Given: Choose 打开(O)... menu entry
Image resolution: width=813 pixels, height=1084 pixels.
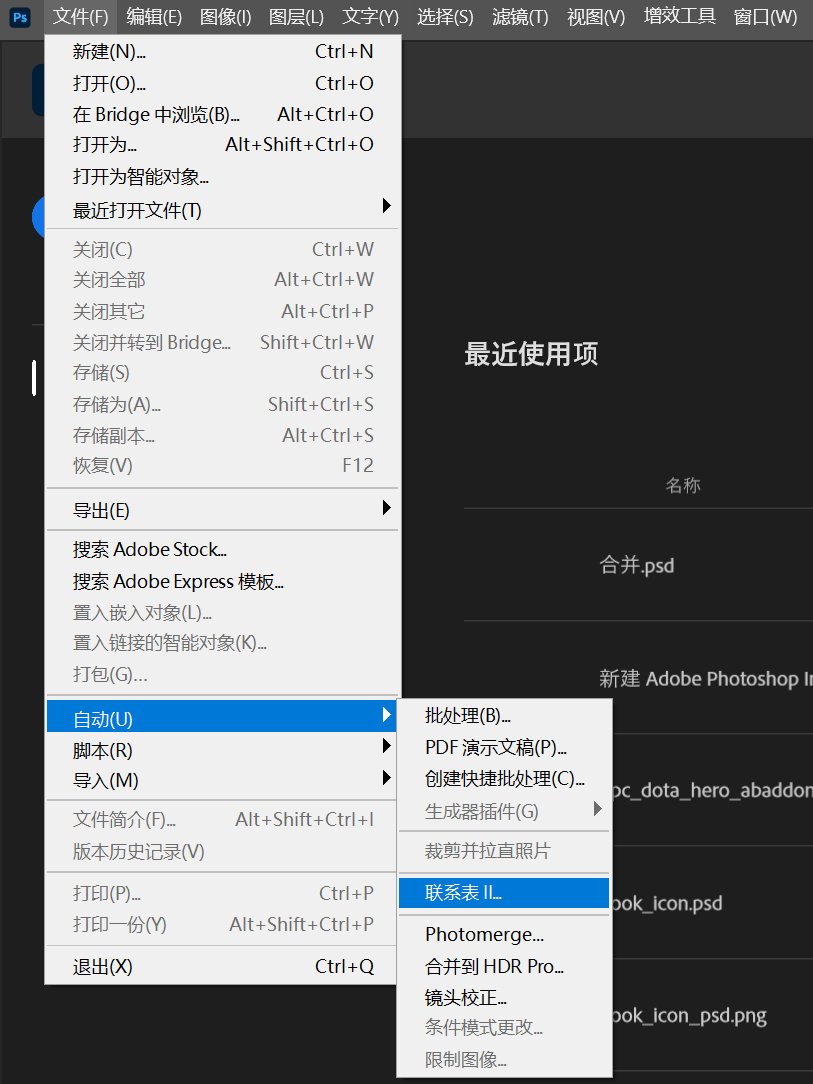Looking at the screenshot, I should 222,83.
